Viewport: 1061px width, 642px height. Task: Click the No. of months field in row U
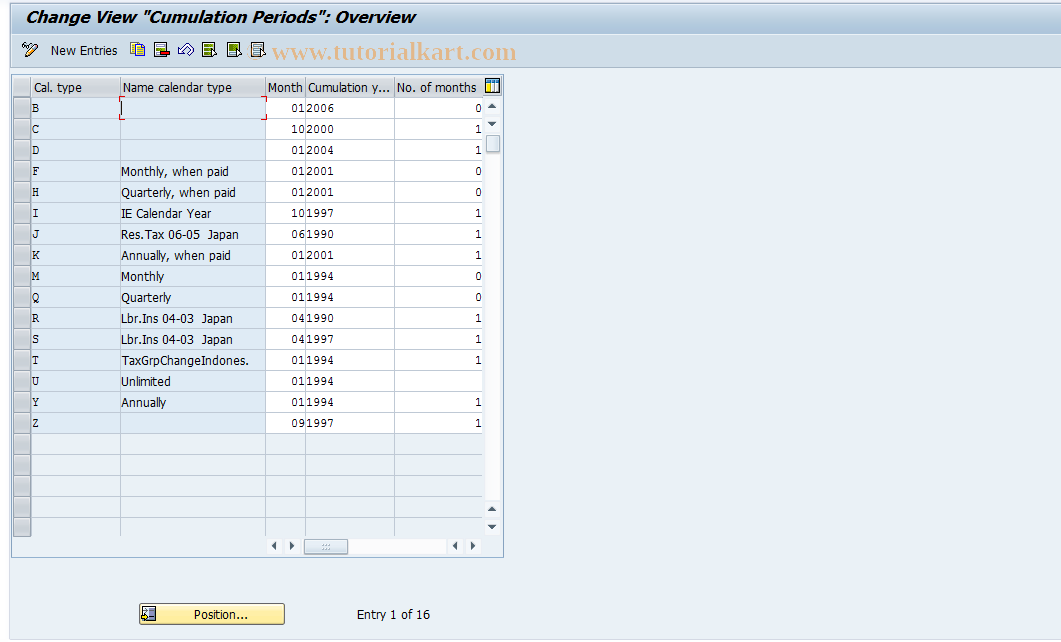[438, 381]
